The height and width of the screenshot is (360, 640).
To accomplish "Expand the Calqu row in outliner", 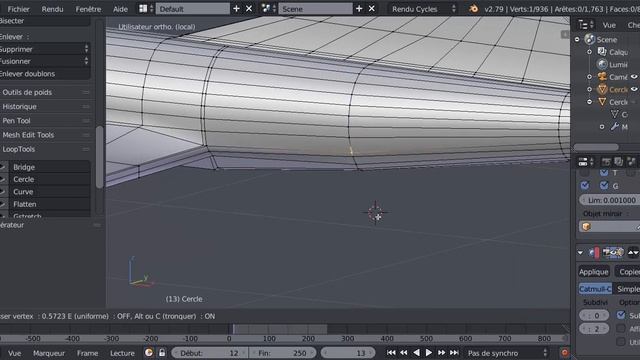I will pyautogui.click(x=589, y=52).
